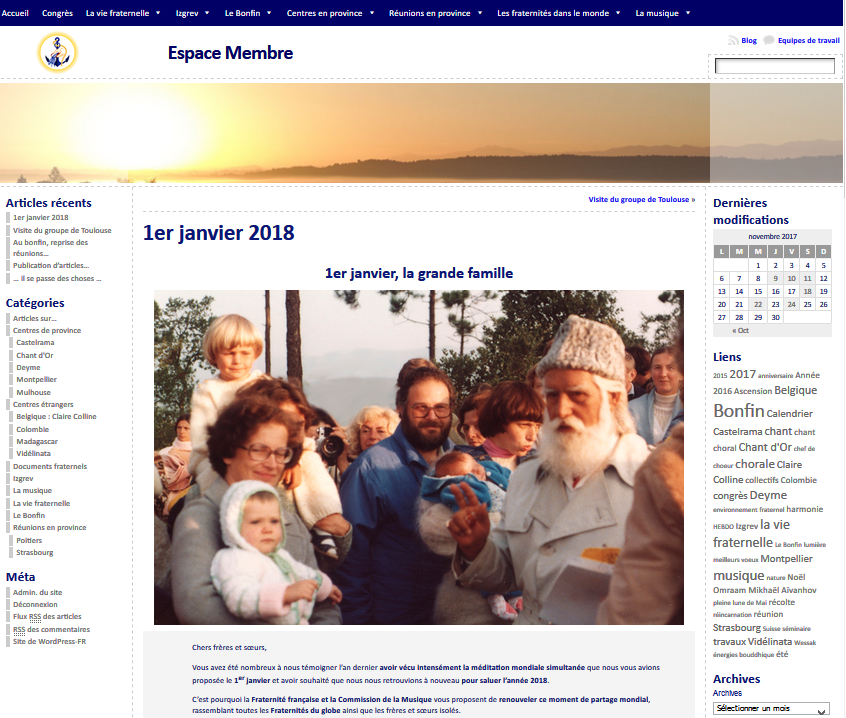This screenshot has height=718, width=846.
Task: Select day 22 in the calendar
Action: pyautogui.click(x=757, y=304)
